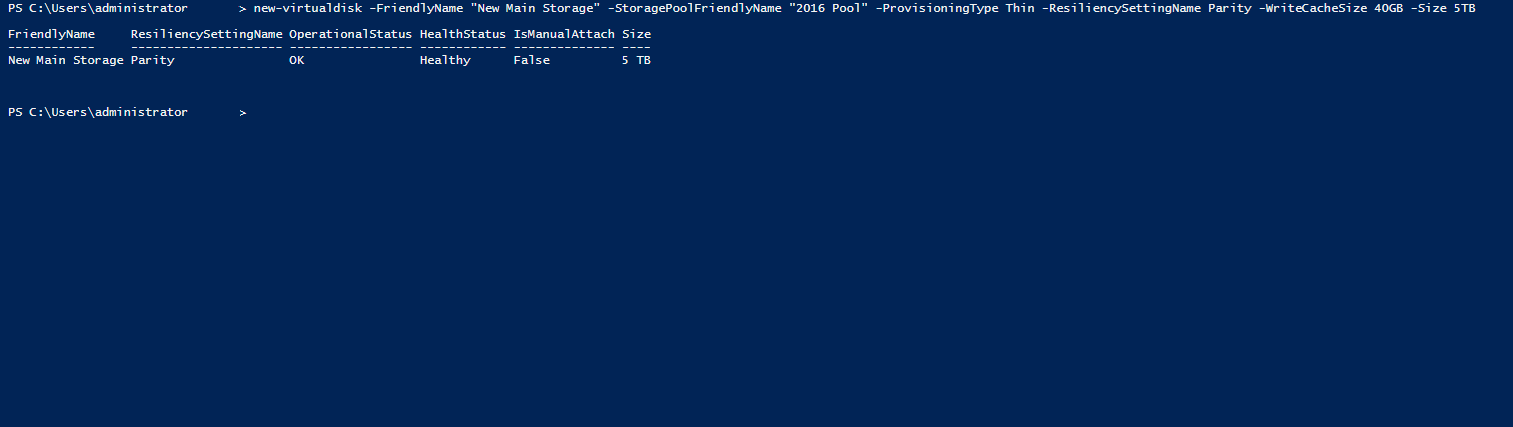Click the Healthy status value
The image size is (1513, 427).
pos(444,60)
